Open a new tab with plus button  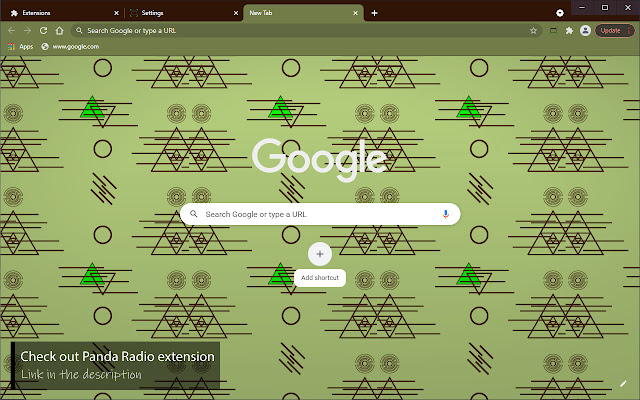tap(374, 13)
